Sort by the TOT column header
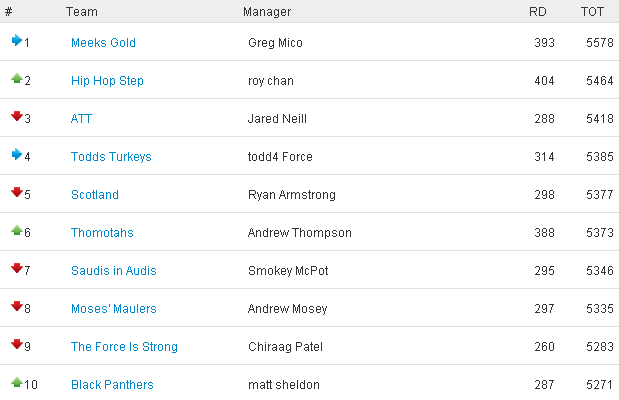 click(592, 12)
